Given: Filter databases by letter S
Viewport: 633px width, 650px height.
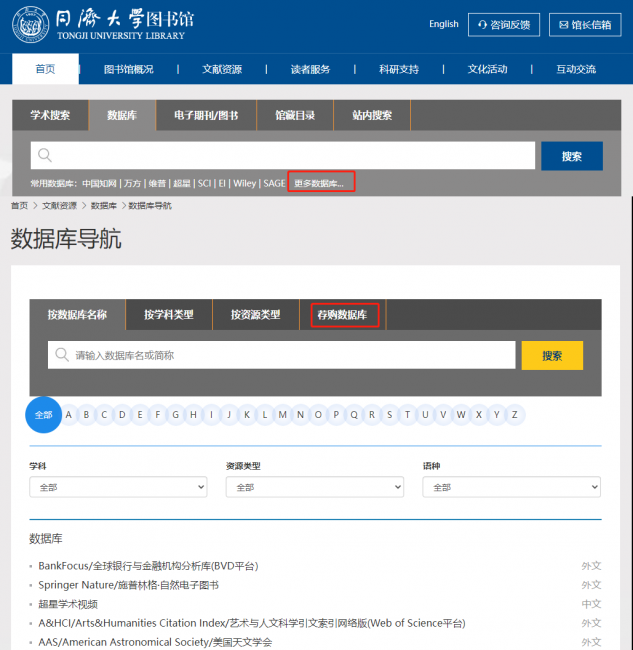Looking at the screenshot, I should click(389, 414).
